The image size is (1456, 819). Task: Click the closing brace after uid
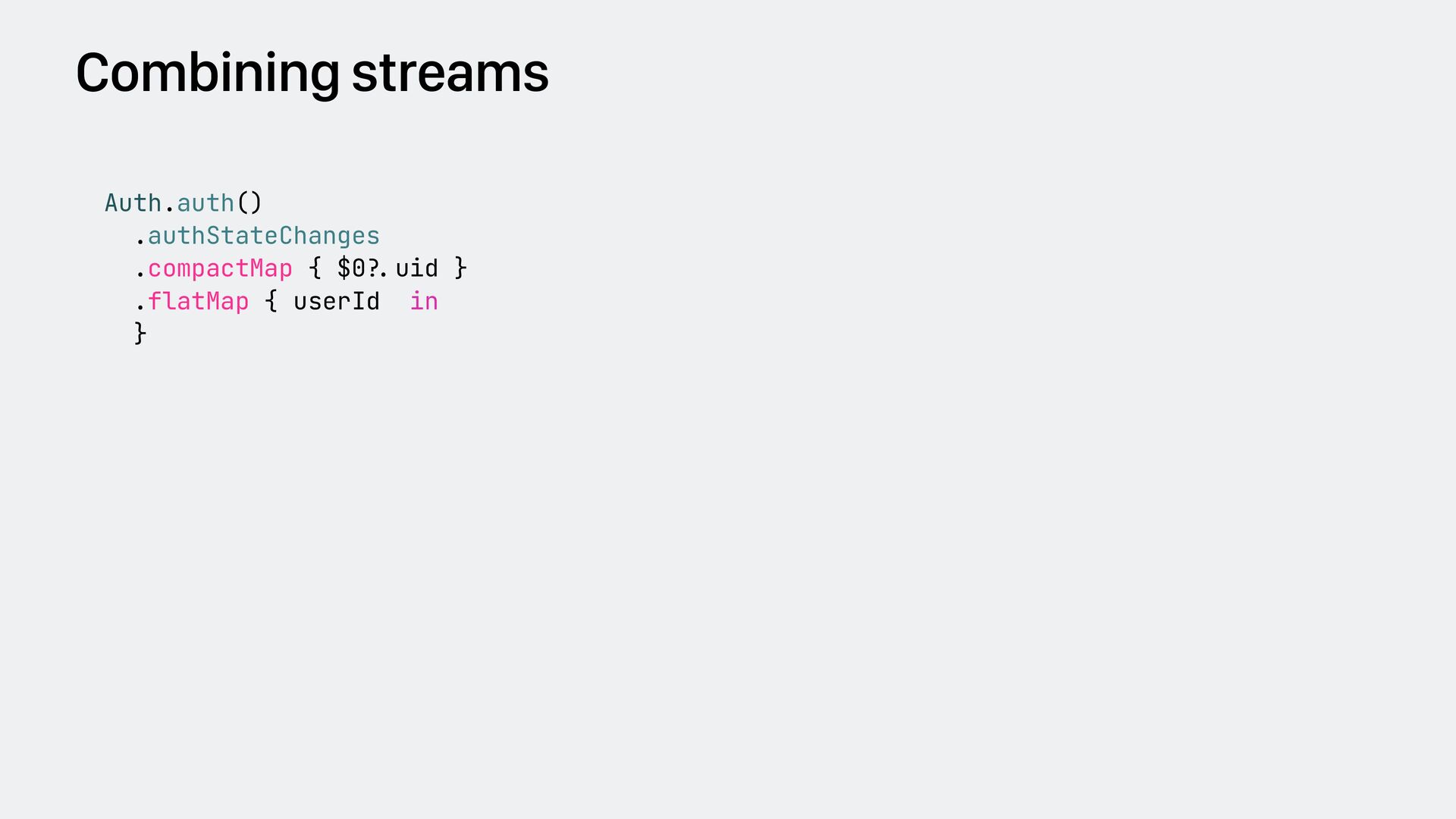[460, 268]
